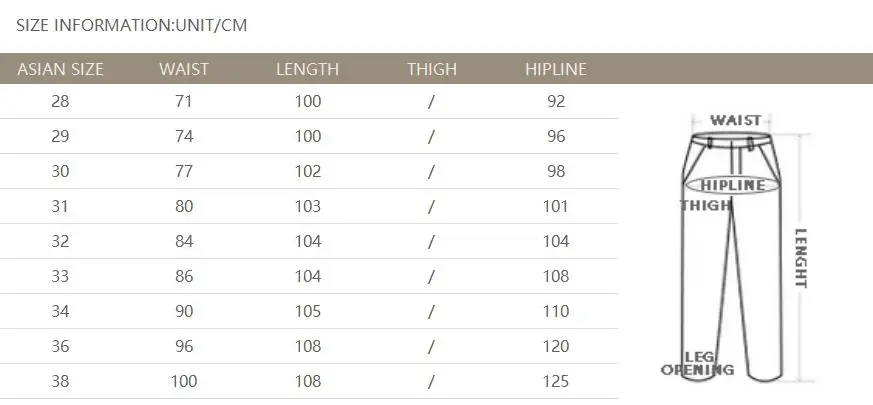Click the THIGH column header

click(431, 69)
